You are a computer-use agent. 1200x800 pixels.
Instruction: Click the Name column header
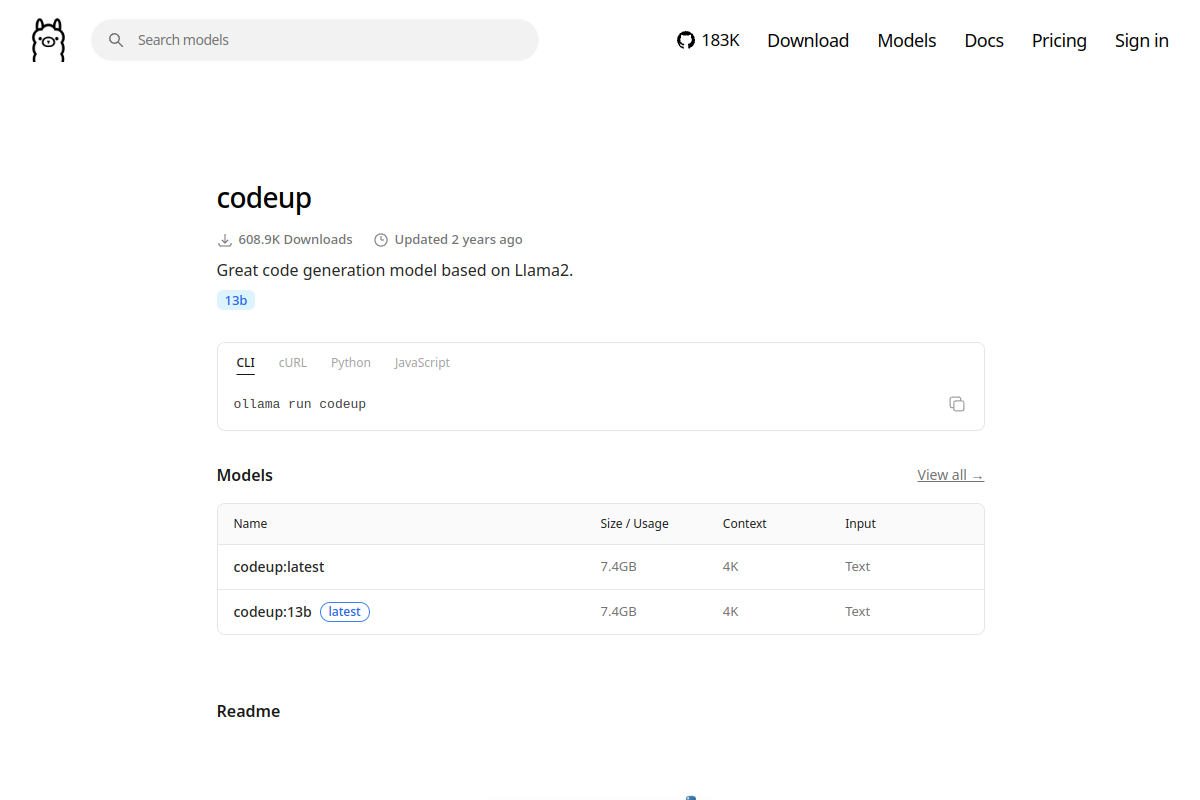(x=250, y=524)
